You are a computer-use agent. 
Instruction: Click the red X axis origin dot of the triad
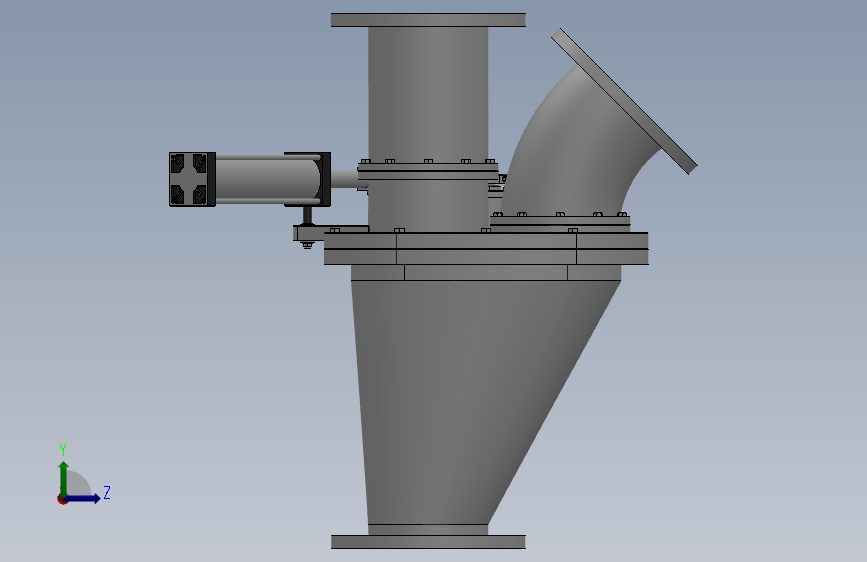[62, 499]
